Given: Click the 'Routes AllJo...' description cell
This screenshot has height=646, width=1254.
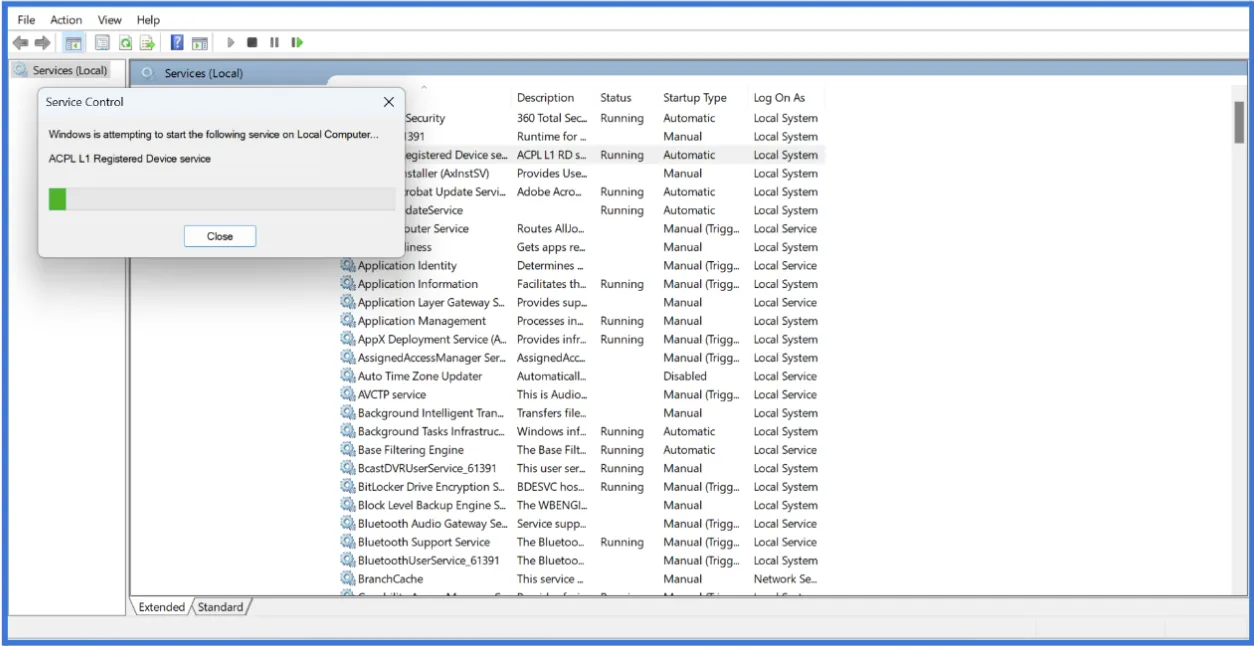Looking at the screenshot, I should pos(551,229).
